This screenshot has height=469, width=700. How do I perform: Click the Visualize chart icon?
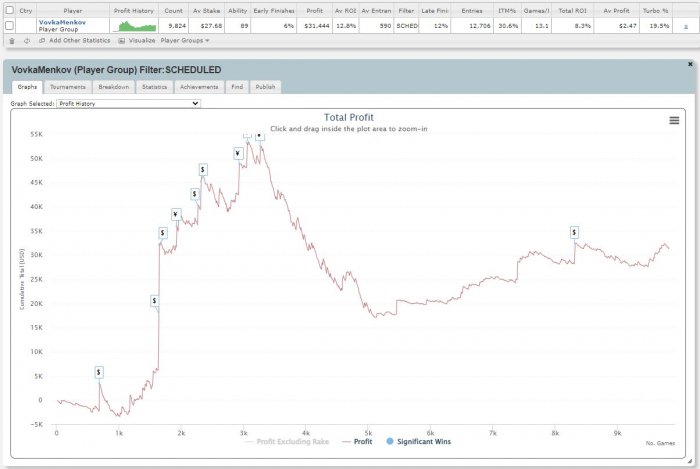(x=121, y=41)
